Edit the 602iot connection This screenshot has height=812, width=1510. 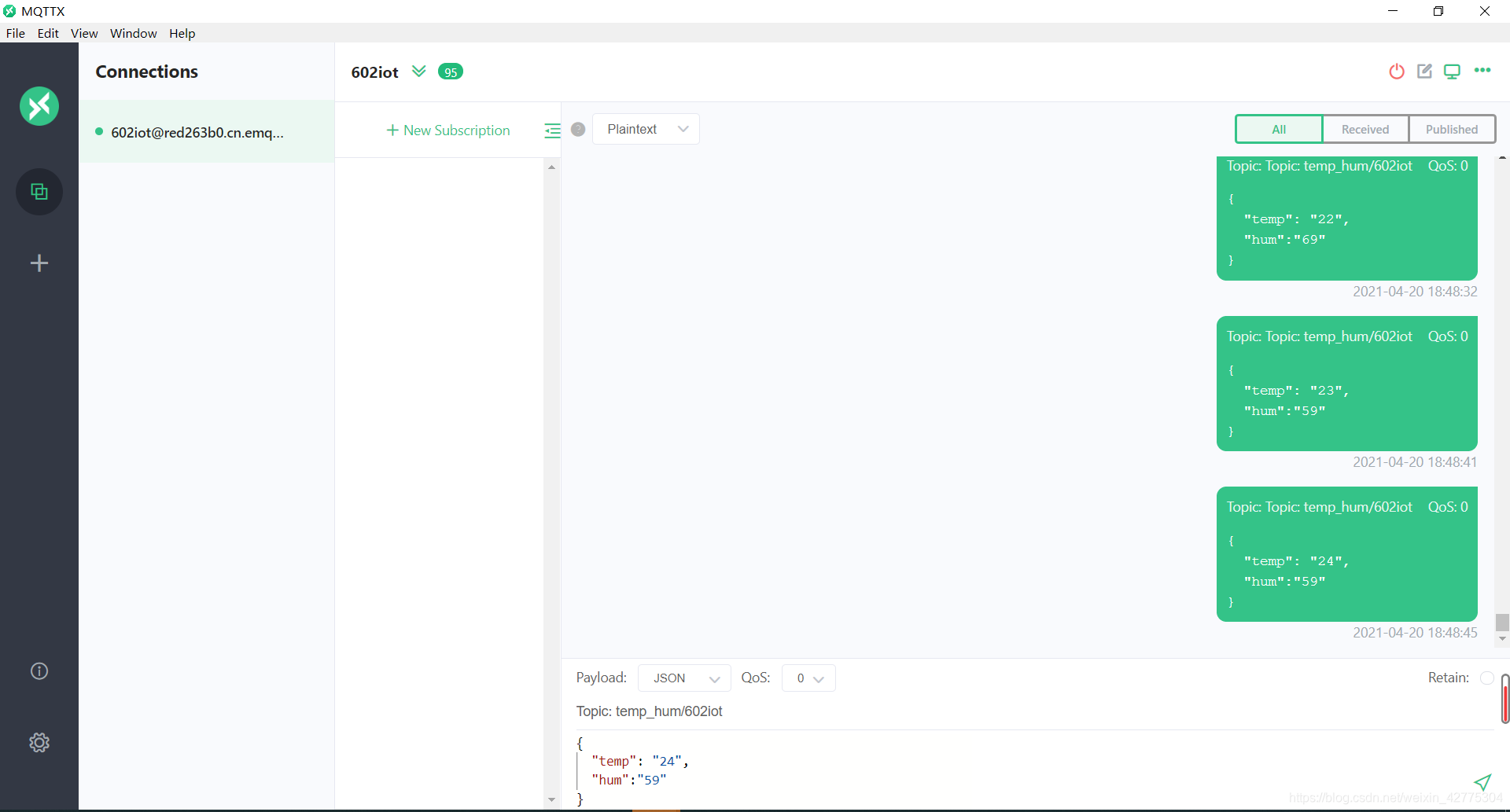[x=1424, y=72]
